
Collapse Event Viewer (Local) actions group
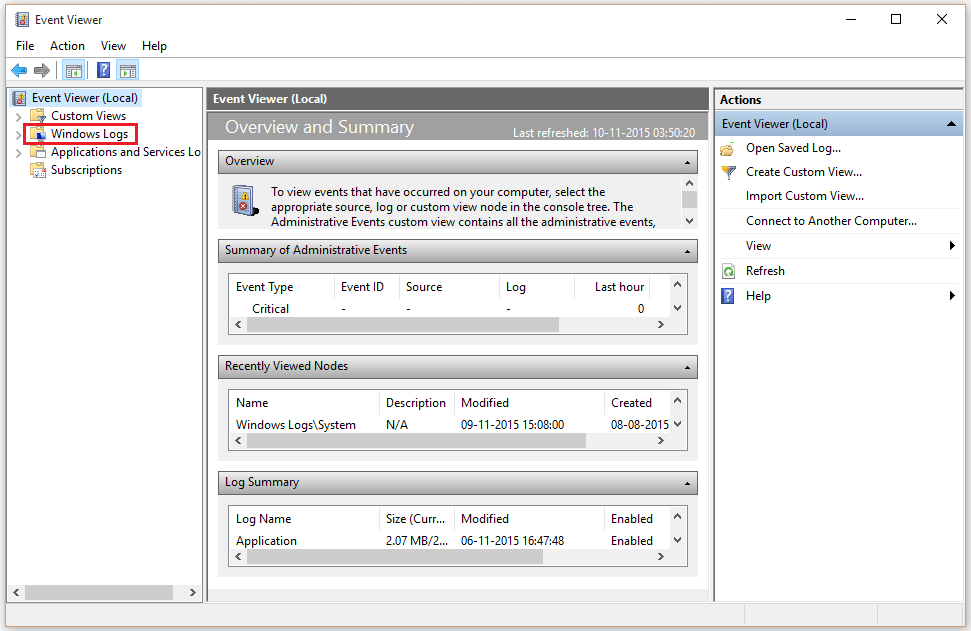click(x=951, y=124)
